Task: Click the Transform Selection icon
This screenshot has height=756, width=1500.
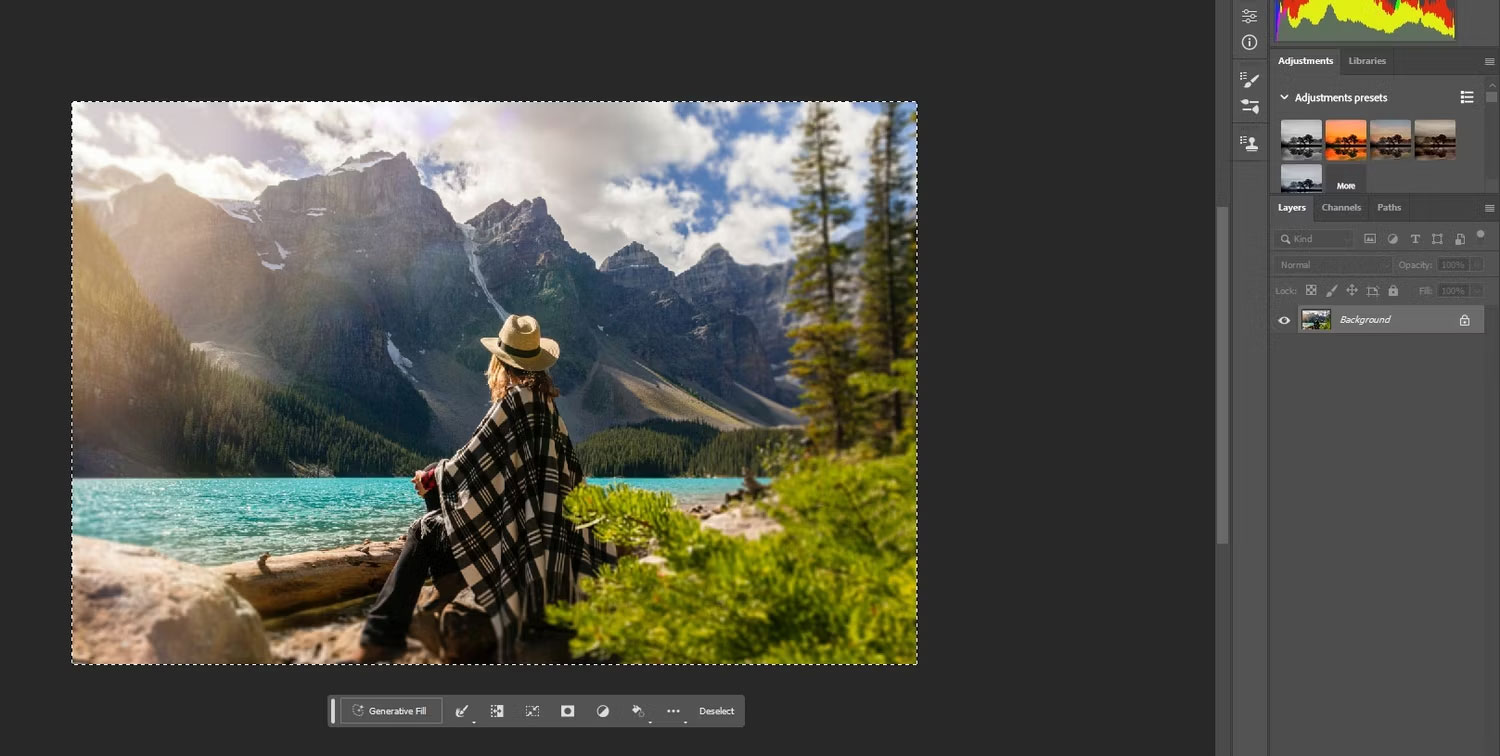Action: click(x=532, y=711)
